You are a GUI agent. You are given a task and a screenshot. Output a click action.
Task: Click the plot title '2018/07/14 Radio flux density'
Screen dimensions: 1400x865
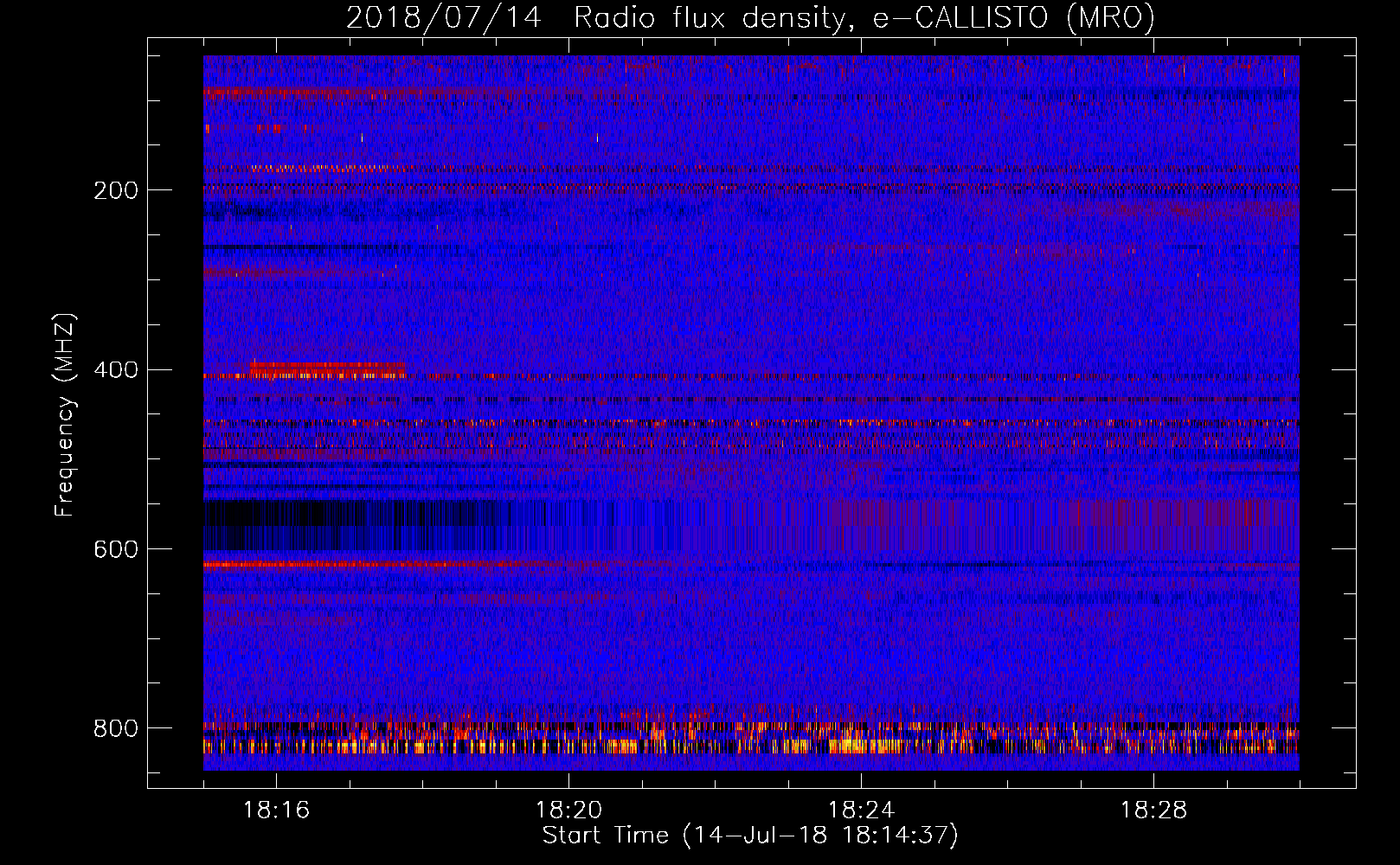tap(750, 17)
